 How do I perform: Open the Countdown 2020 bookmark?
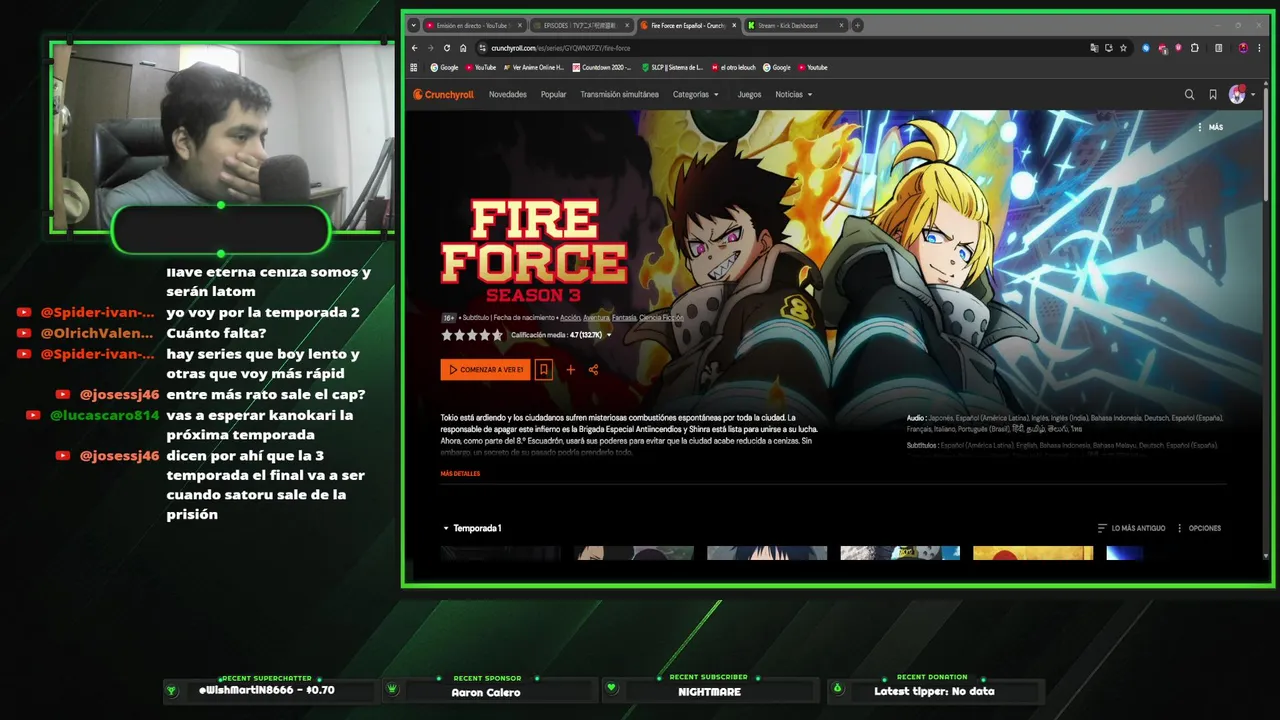(602, 68)
